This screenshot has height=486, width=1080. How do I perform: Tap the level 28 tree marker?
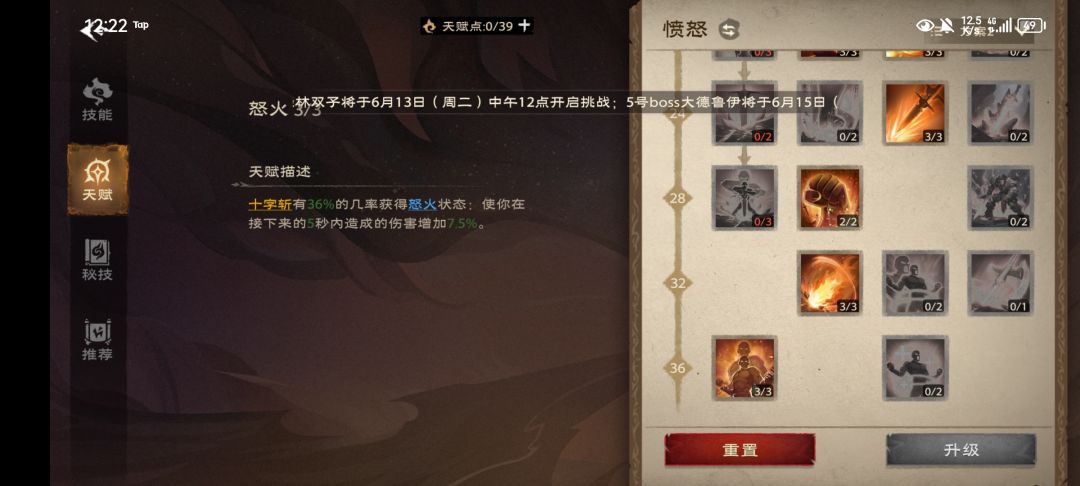click(678, 198)
